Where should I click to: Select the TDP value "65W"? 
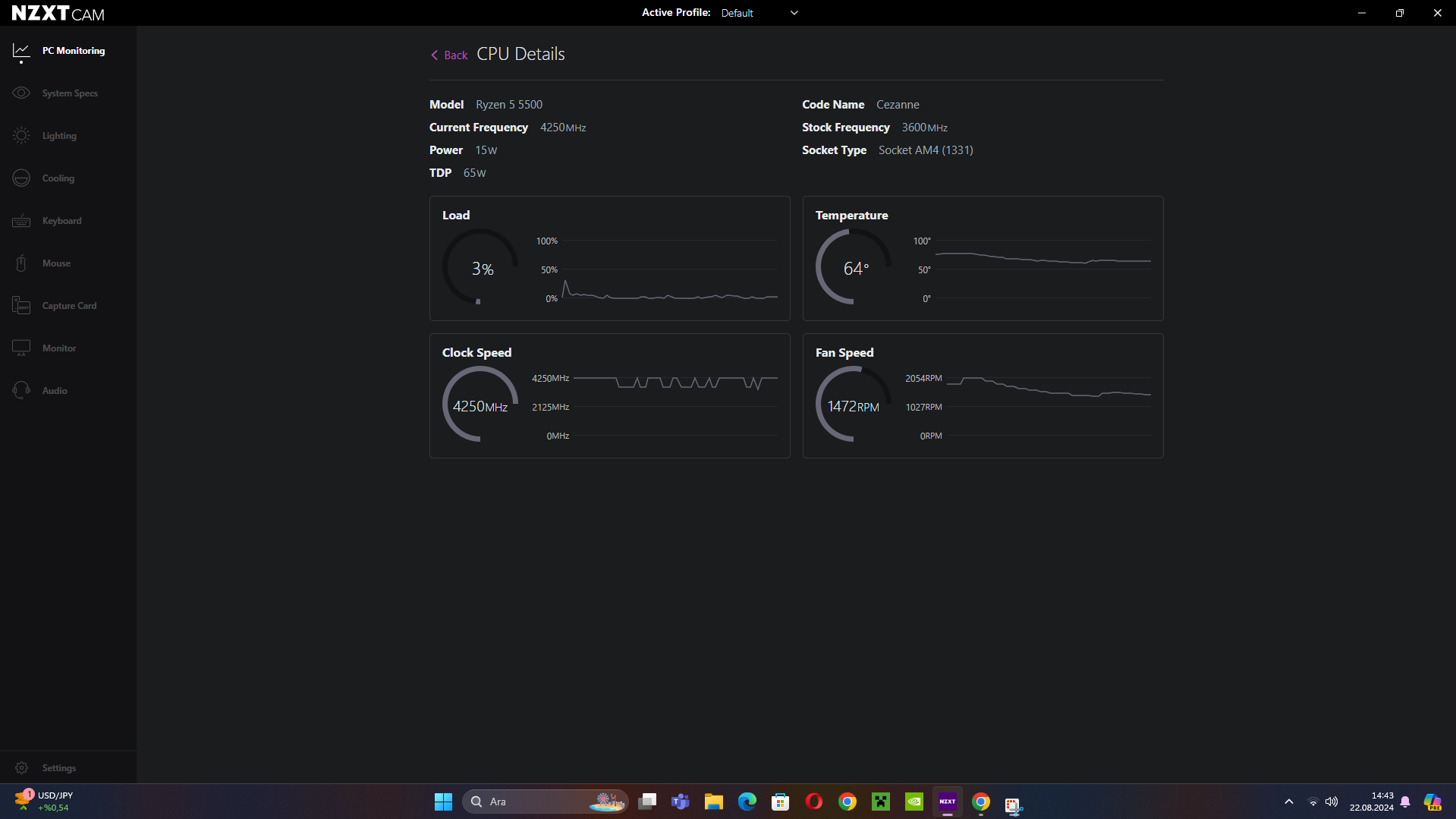(475, 173)
